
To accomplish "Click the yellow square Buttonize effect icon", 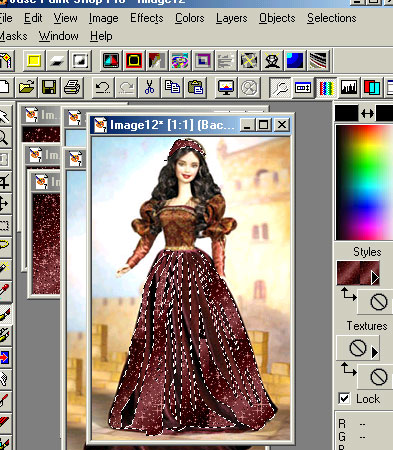I will (34, 61).
